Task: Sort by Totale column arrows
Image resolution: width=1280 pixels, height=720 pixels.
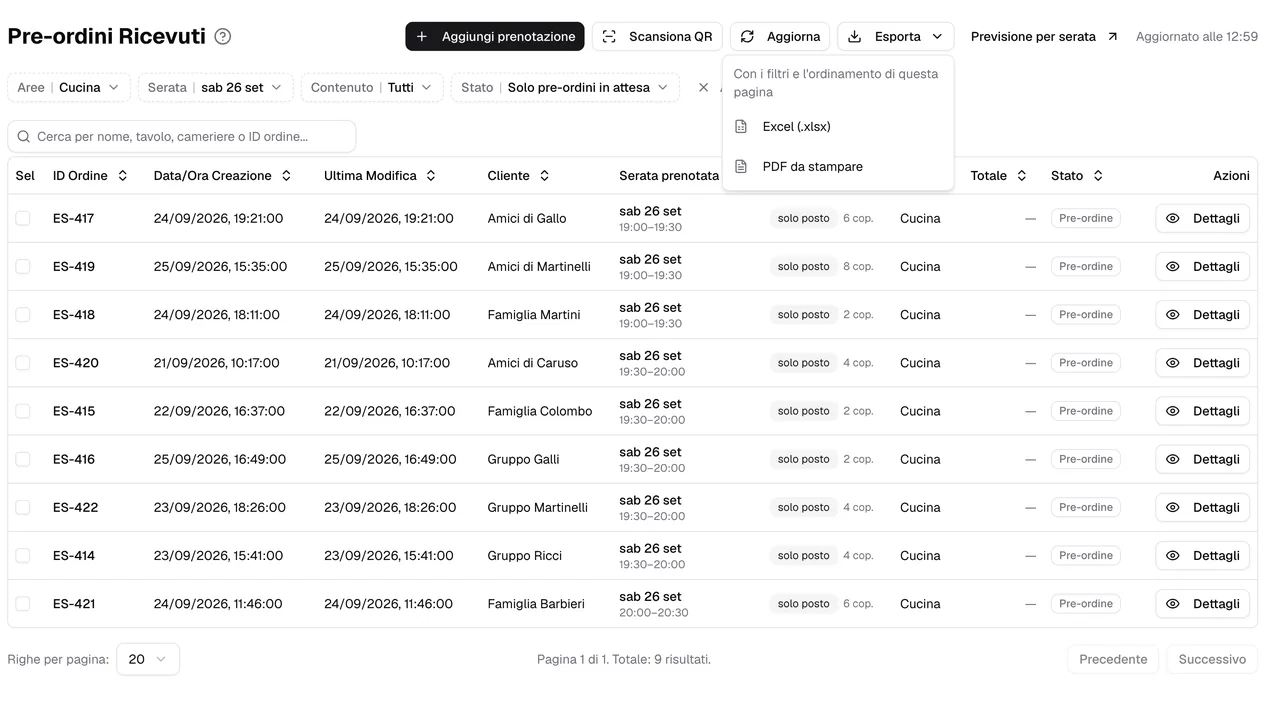Action: 1022,176
